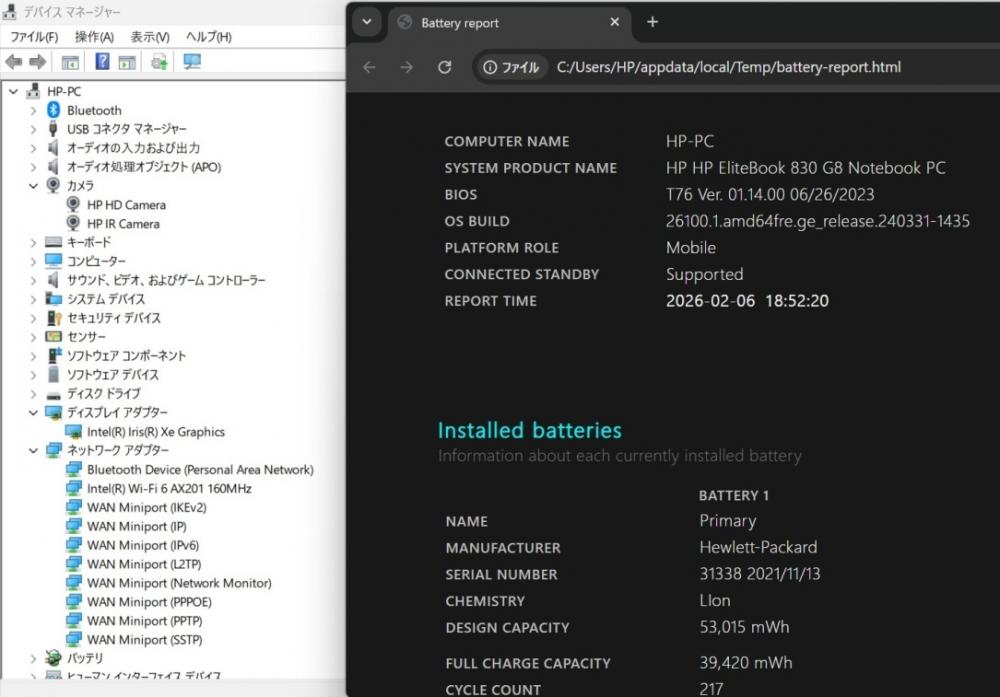
Task: Open the 表示(V) menu
Action: [150, 37]
